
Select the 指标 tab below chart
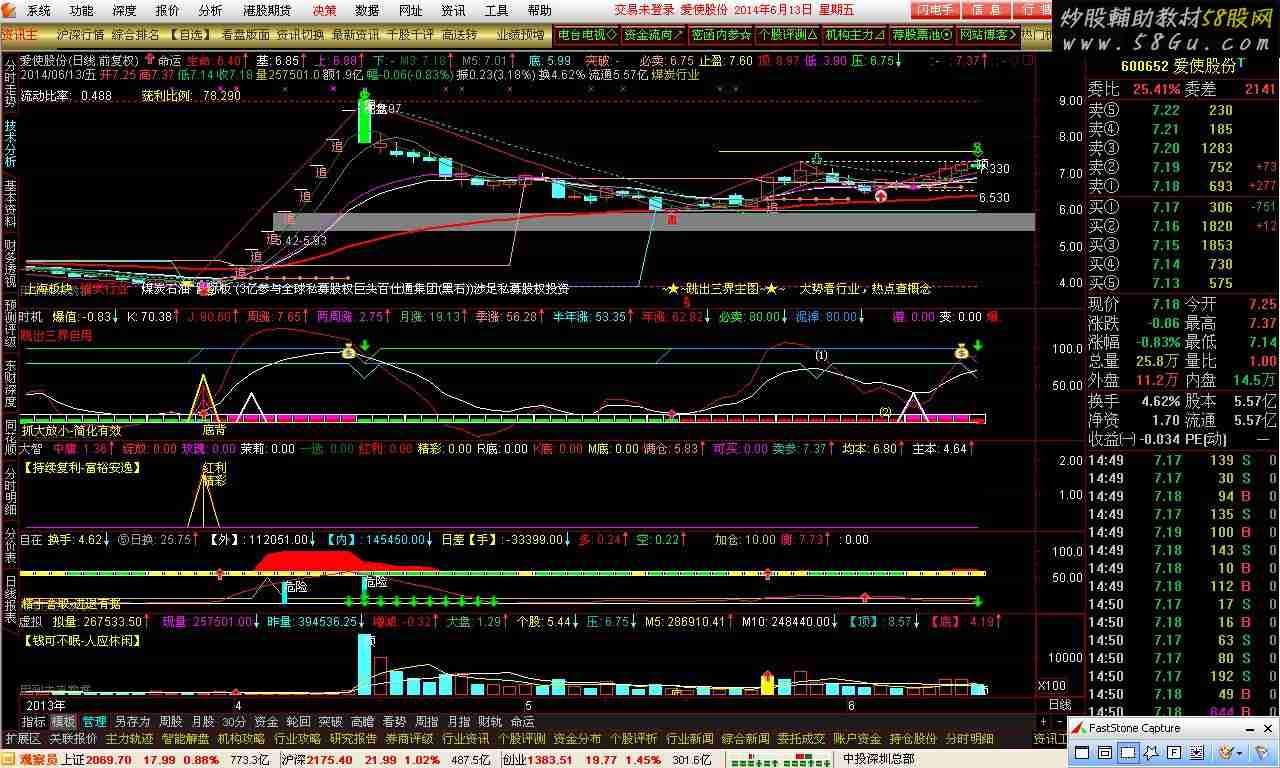click(33, 721)
